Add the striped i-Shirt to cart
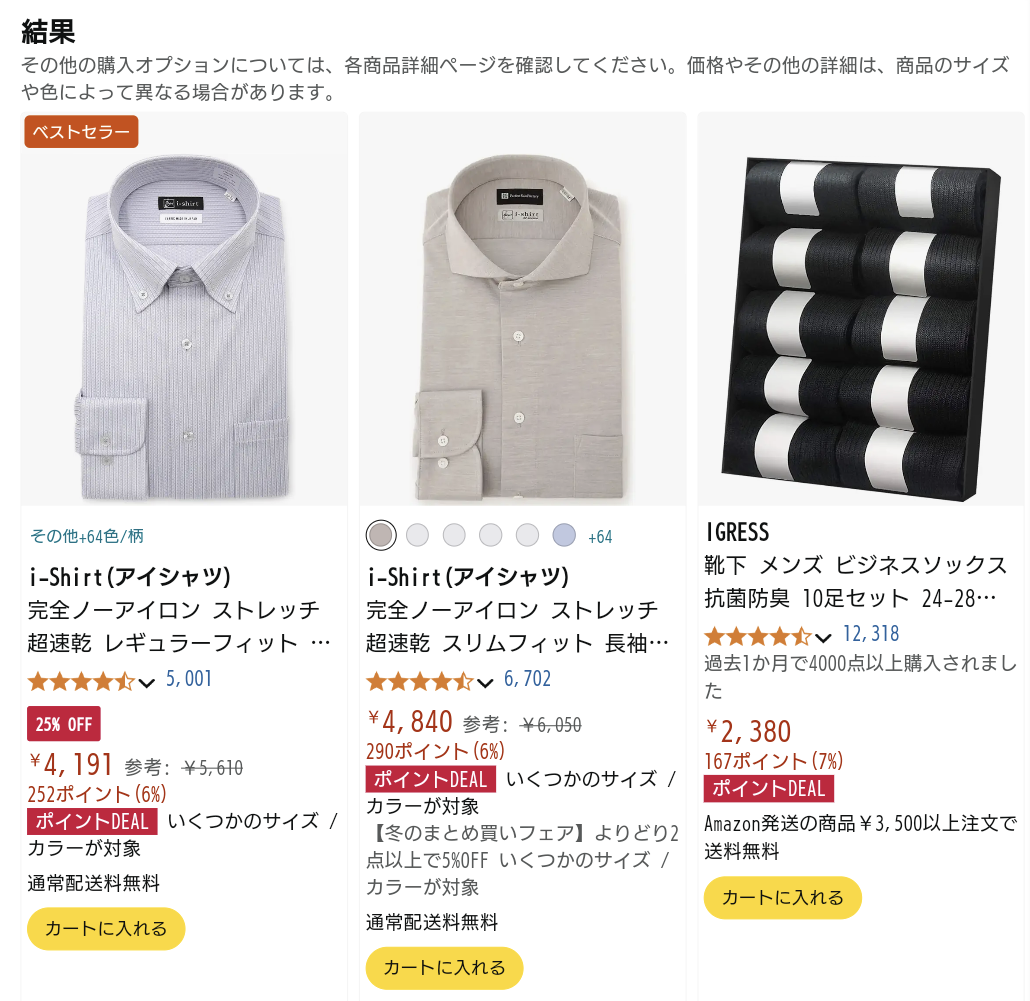This screenshot has height=1001, width=1030. (106, 929)
